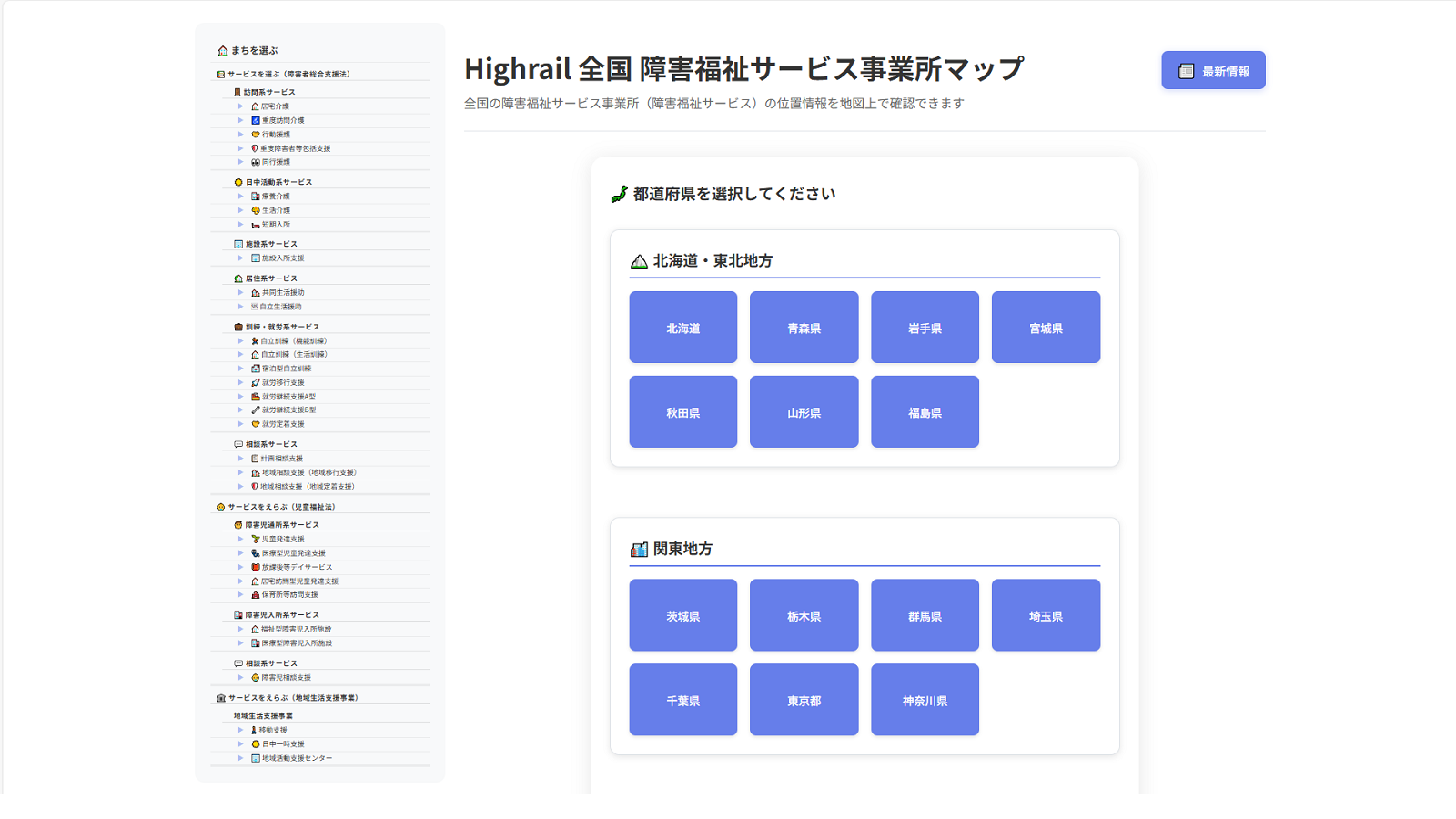Screen dimensions: 1456x819
Task: Pick 秋田県 from the Tohoku group
Action: (x=683, y=412)
